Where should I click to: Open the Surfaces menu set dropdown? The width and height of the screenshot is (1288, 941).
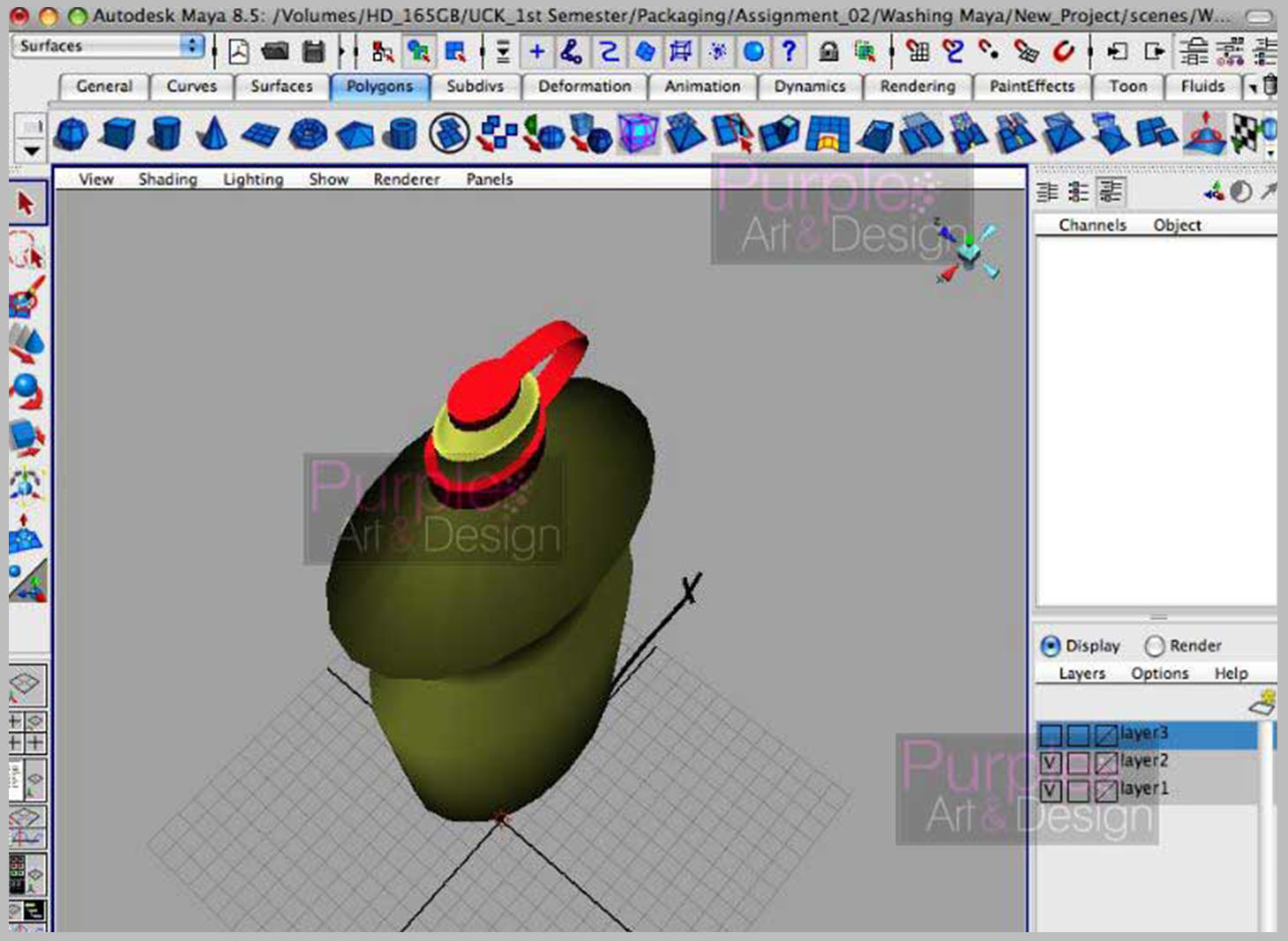point(109,46)
